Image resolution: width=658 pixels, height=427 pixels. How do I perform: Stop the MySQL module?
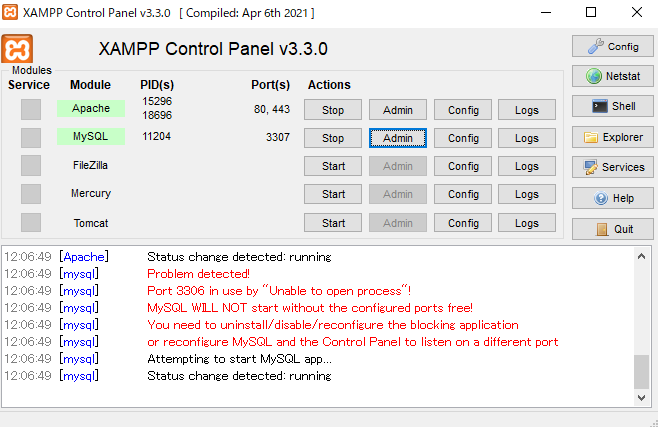pyautogui.click(x=333, y=138)
